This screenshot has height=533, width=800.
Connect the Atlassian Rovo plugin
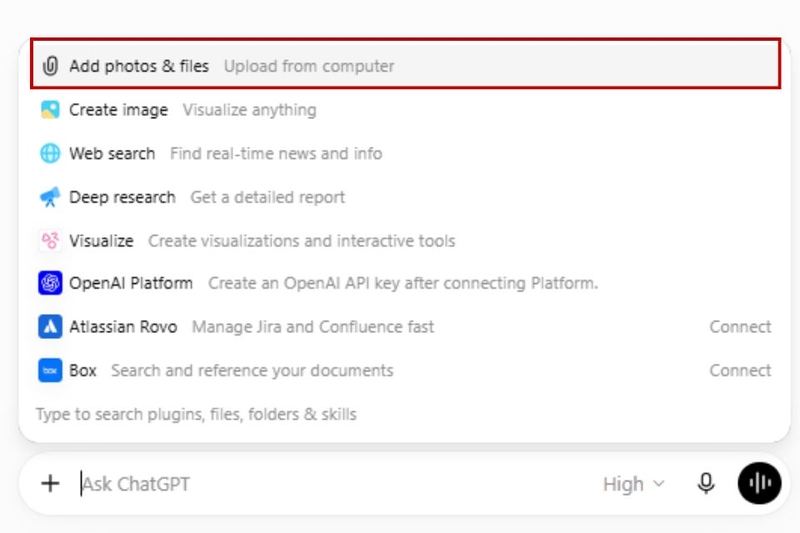740,326
